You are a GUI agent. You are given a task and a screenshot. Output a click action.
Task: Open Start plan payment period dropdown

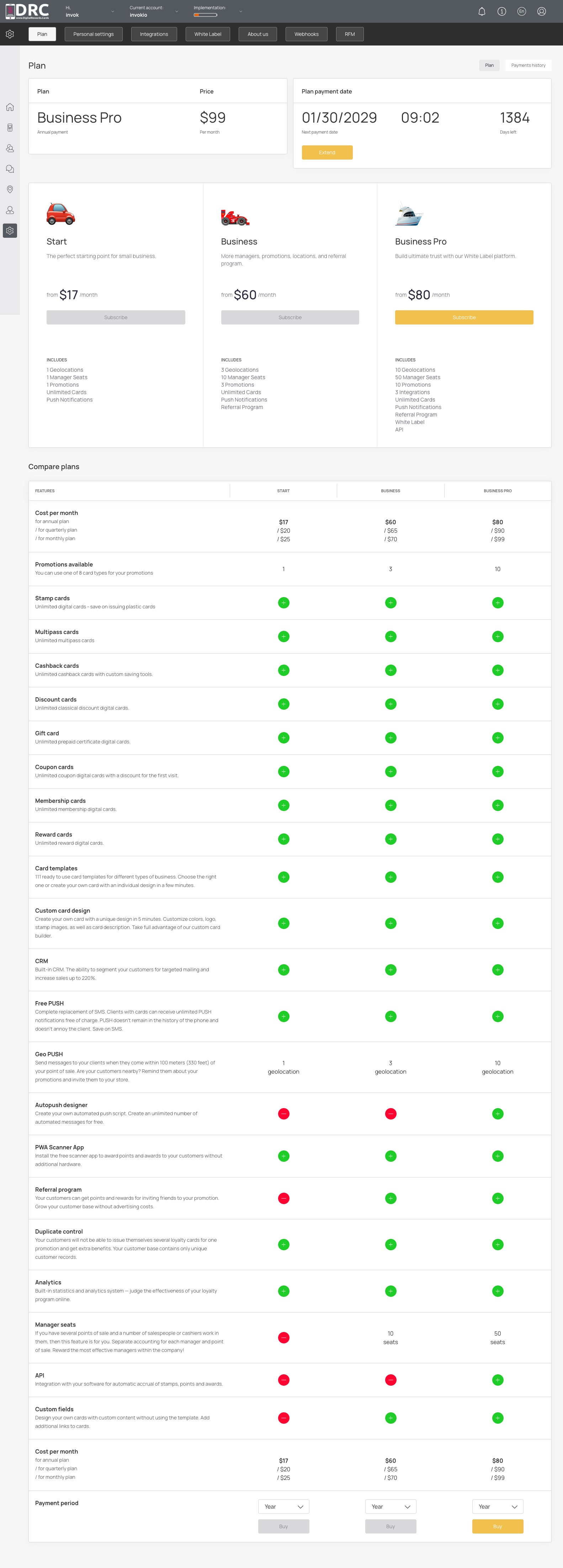(x=283, y=1507)
